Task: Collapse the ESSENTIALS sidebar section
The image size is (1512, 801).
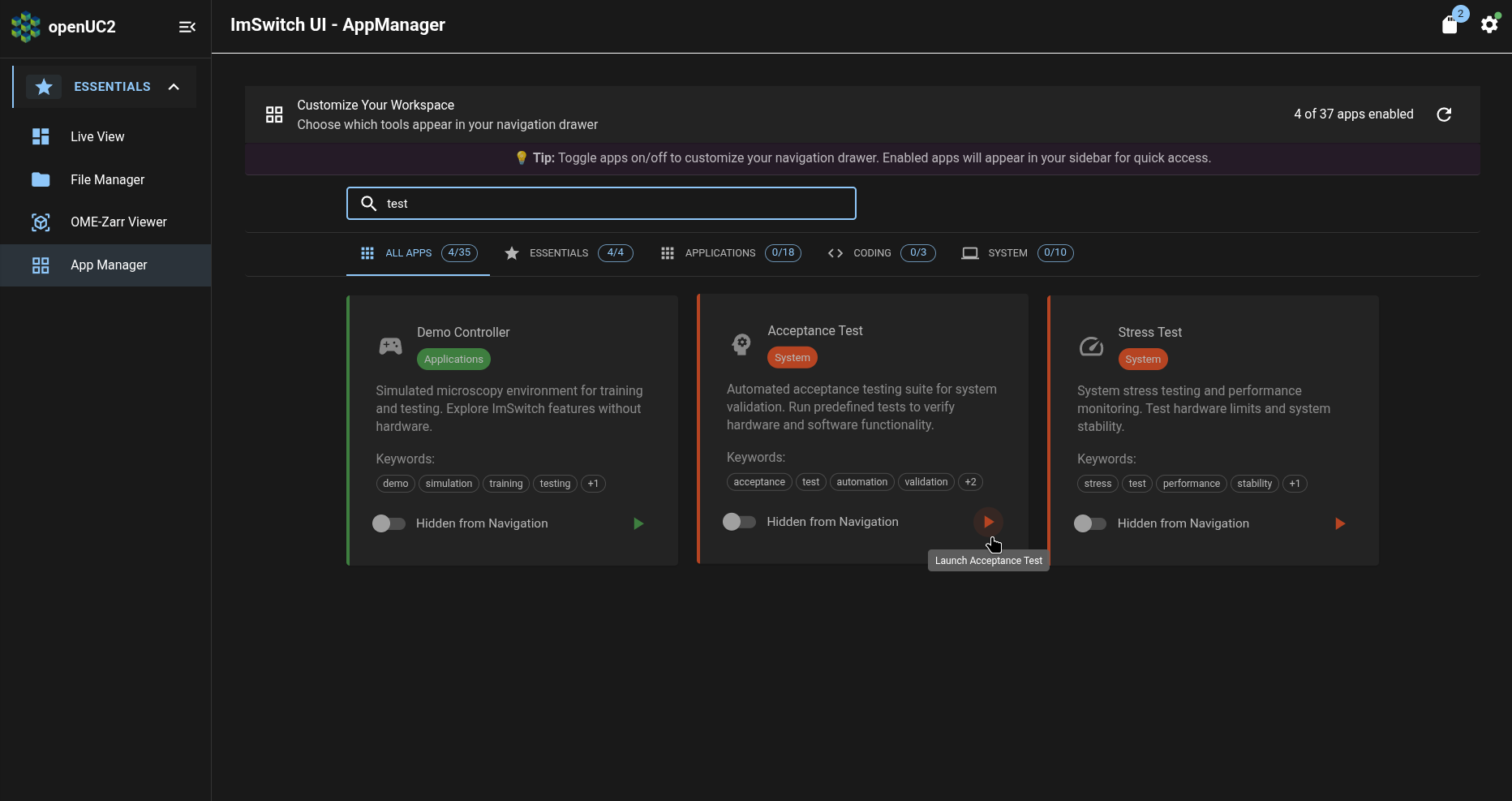Action: tap(174, 87)
